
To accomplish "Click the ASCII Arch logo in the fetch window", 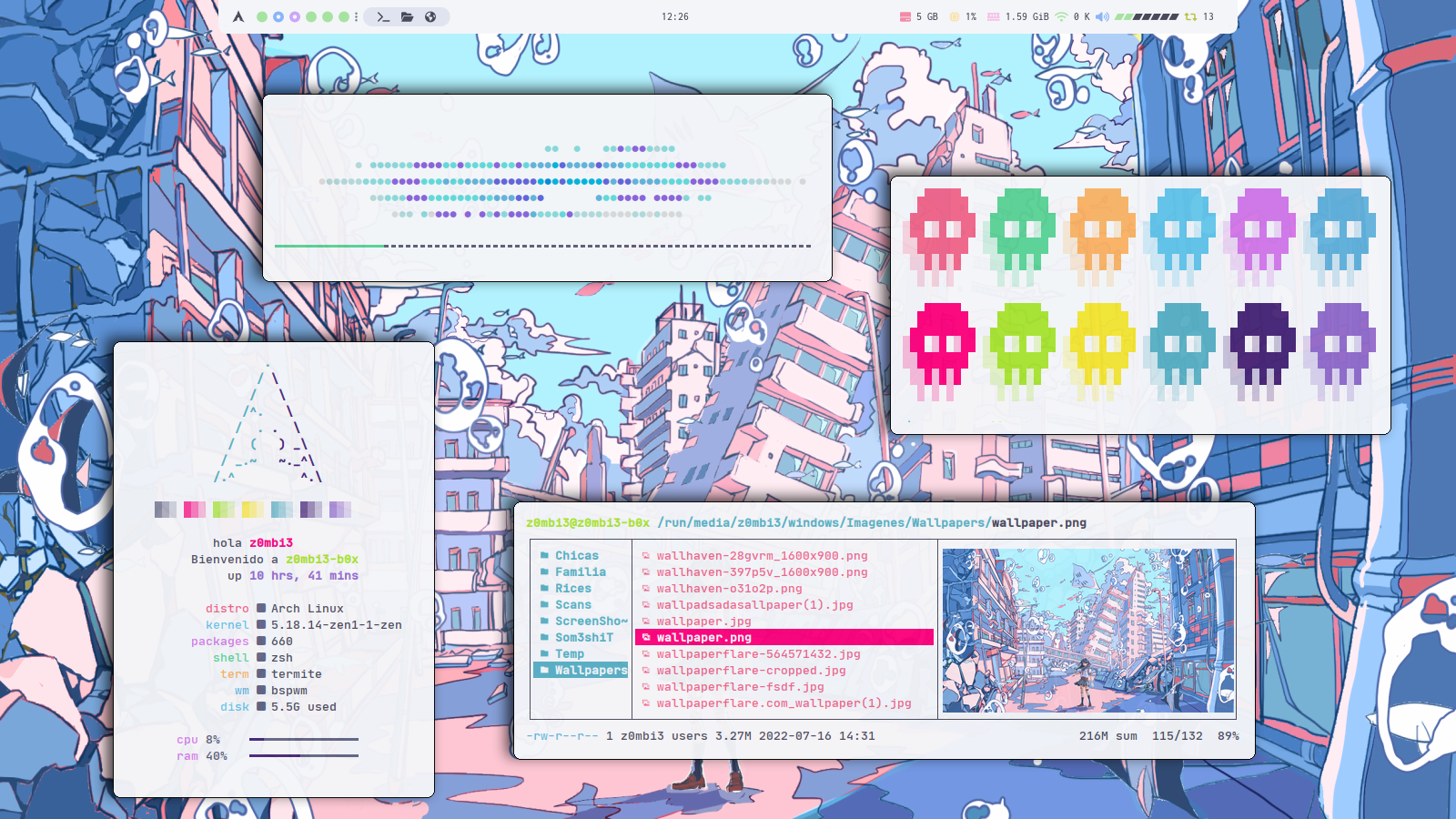I will [x=268, y=423].
